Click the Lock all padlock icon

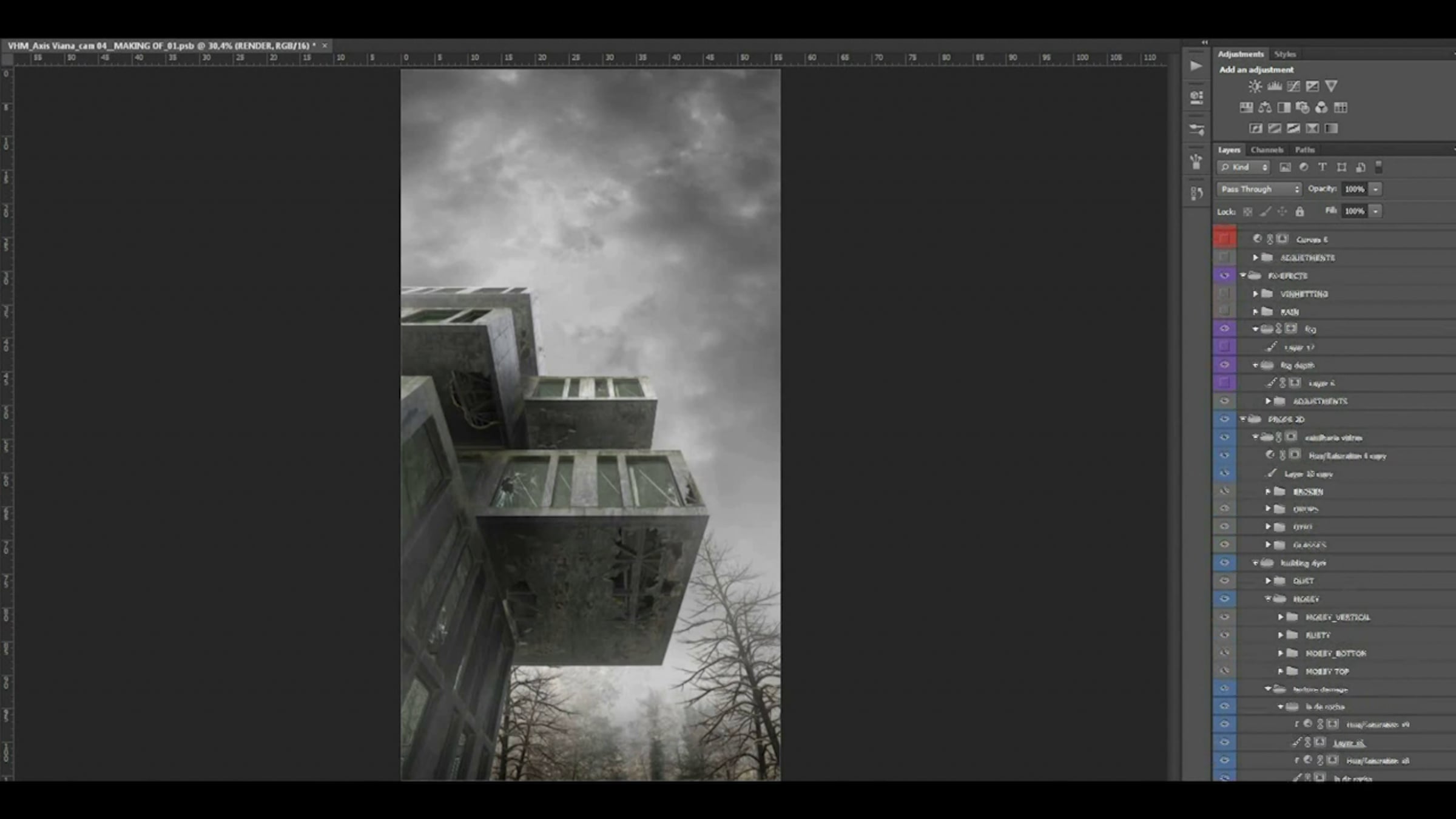(x=1299, y=211)
